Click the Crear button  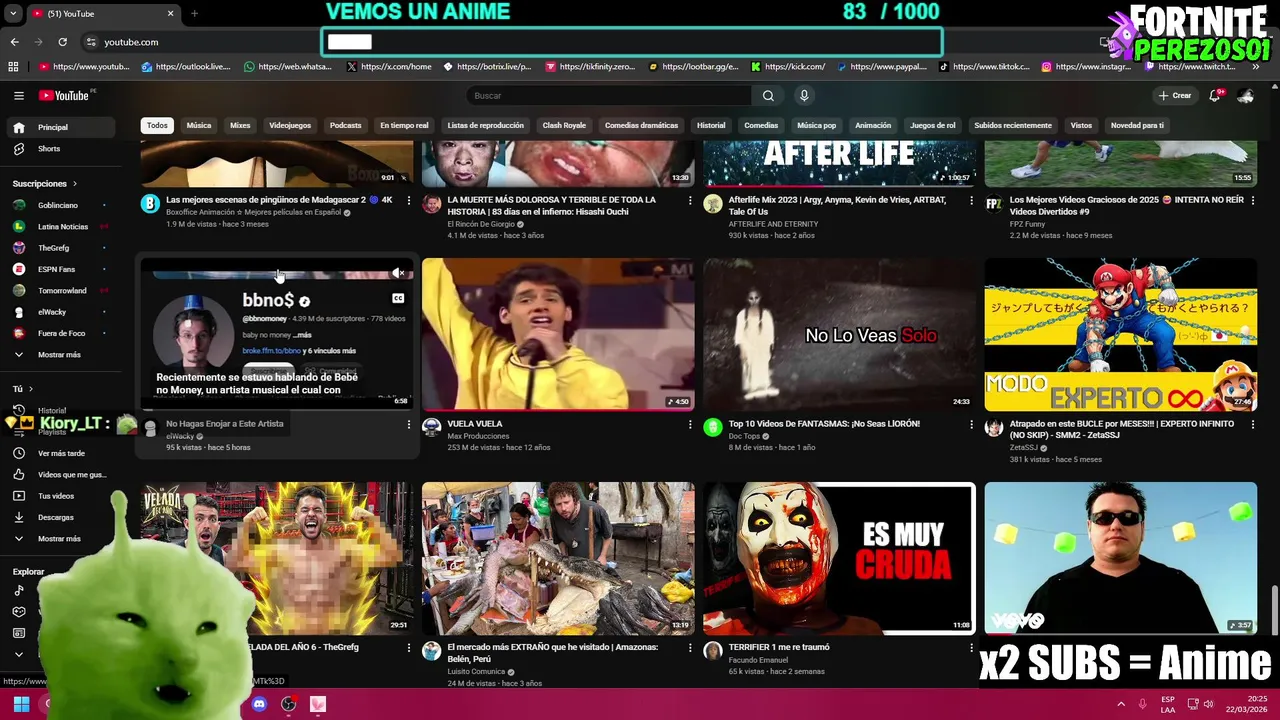tap(1175, 96)
